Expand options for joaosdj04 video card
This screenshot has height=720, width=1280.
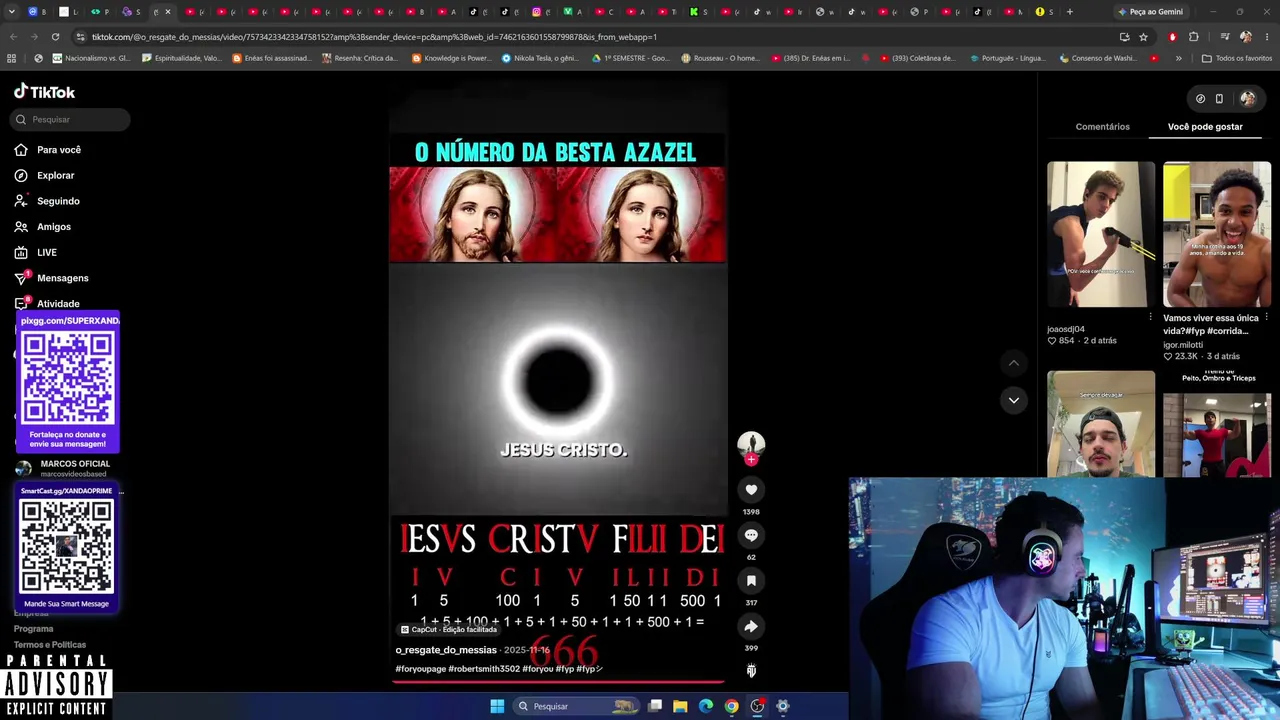point(1151,317)
